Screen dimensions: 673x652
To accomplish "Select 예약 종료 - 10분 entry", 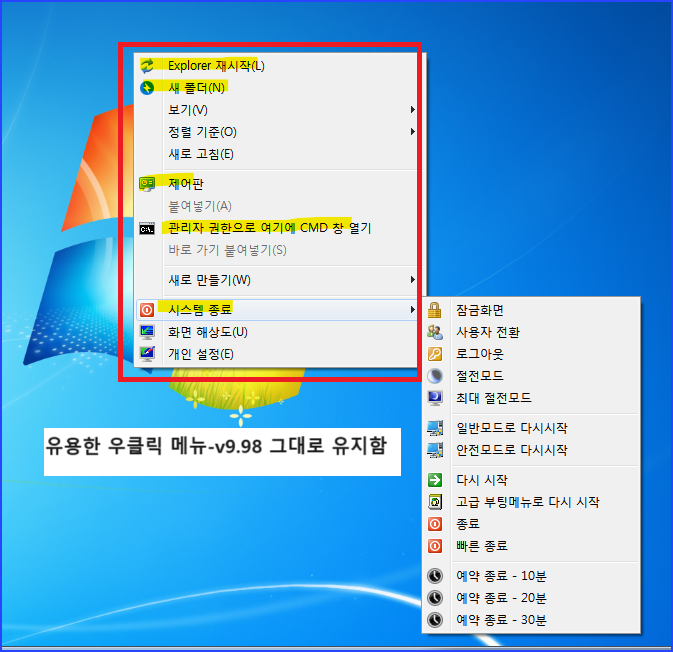I will point(531,576).
